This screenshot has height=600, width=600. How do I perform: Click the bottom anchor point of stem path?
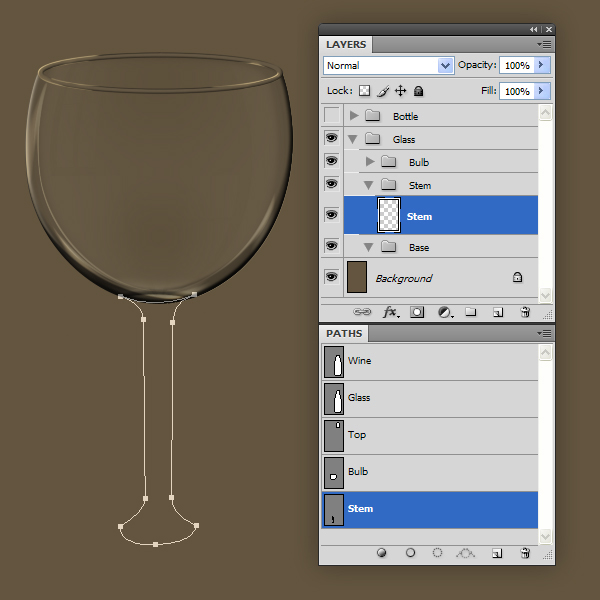pos(155,544)
